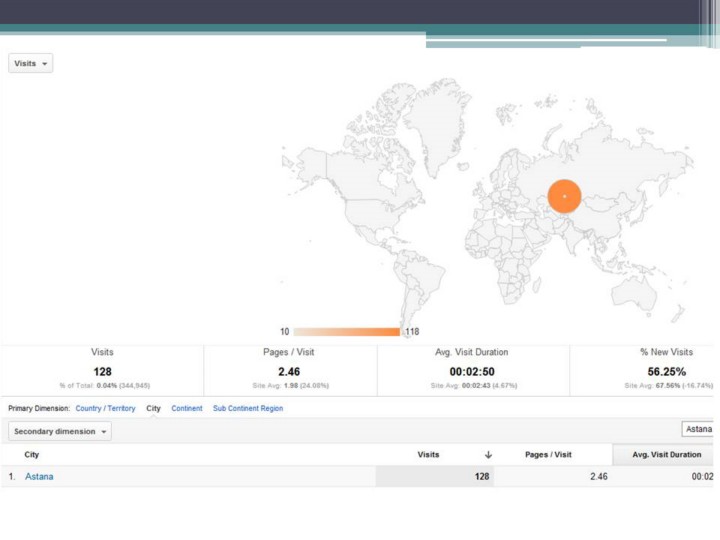Sort by Pages / Visit column header
Viewport: 720px width, 540px height.
point(548,455)
